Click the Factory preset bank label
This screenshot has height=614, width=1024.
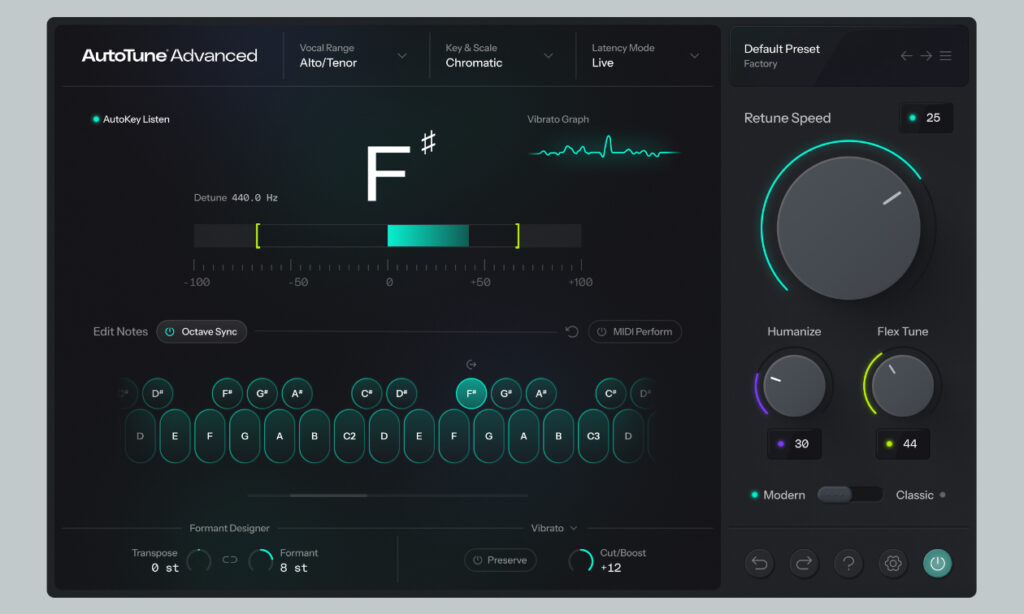pyautogui.click(x=760, y=64)
